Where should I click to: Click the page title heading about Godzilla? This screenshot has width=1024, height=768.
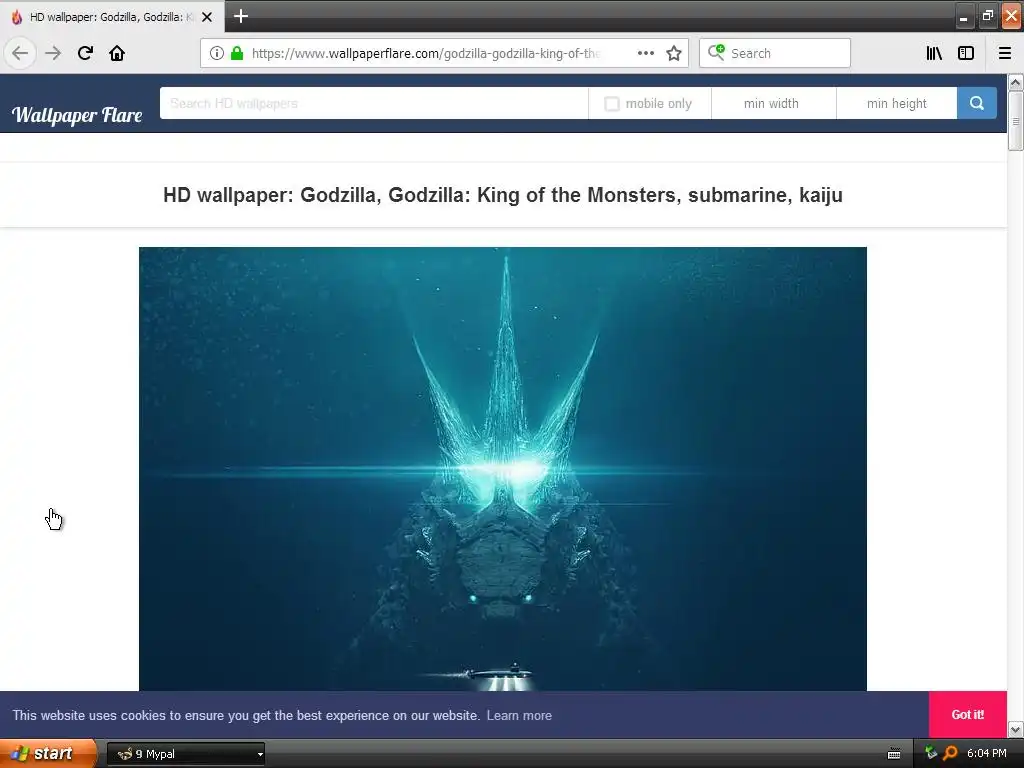click(x=503, y=195)
